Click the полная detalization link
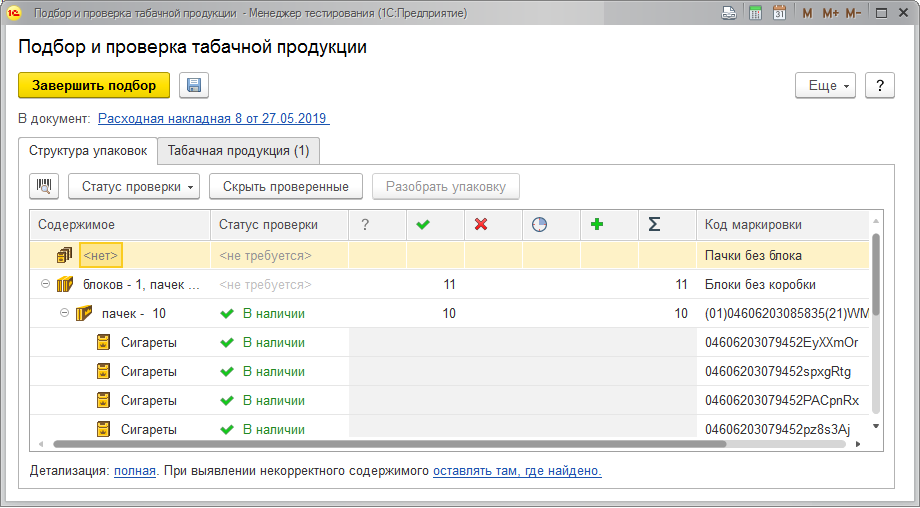 pyautogui.click(x=135, y=470)
